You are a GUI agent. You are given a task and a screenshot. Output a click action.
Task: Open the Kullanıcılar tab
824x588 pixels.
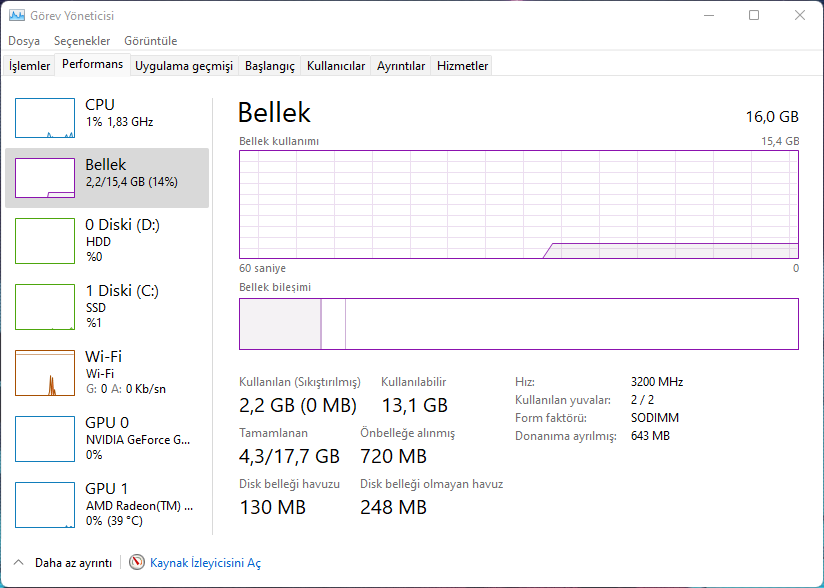tap(336, 66)
